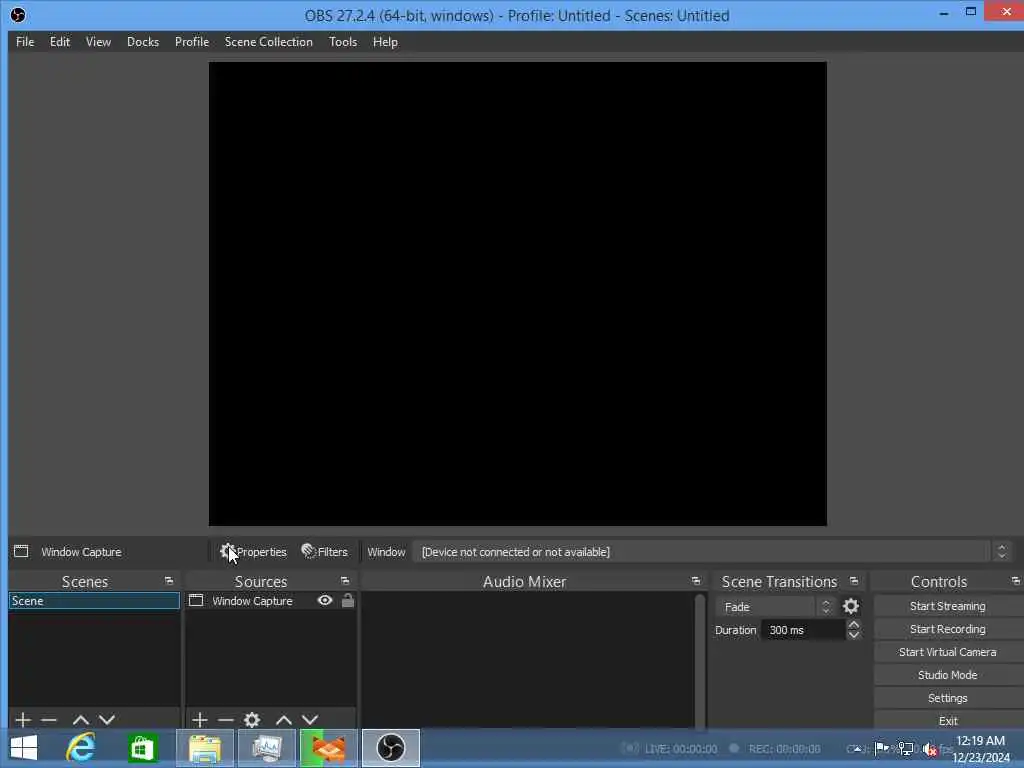
Task: Open the system monitor taskbar icon
Action: pyautogui.click(x=266, y=748)
